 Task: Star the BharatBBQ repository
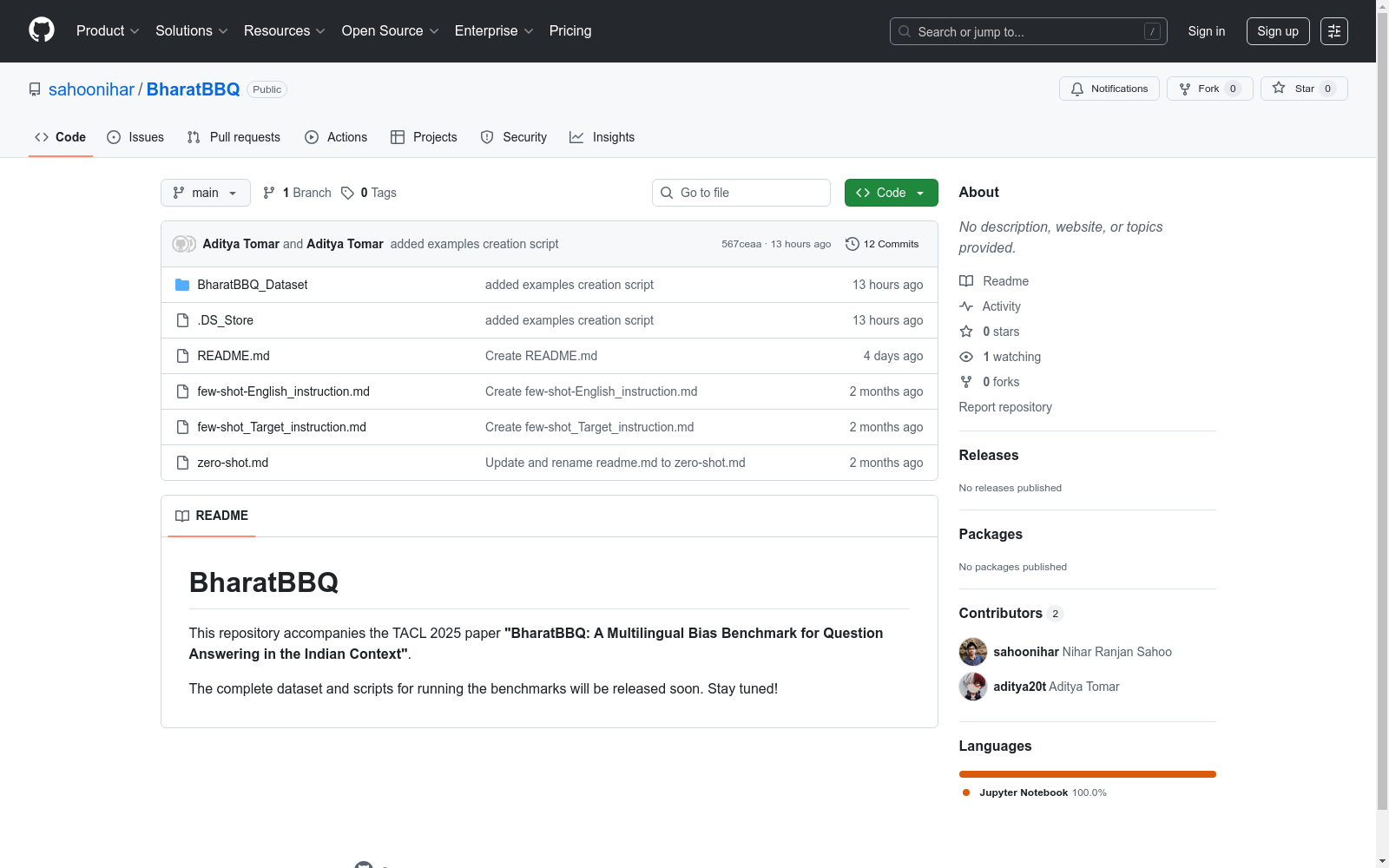coord(1304,89)
